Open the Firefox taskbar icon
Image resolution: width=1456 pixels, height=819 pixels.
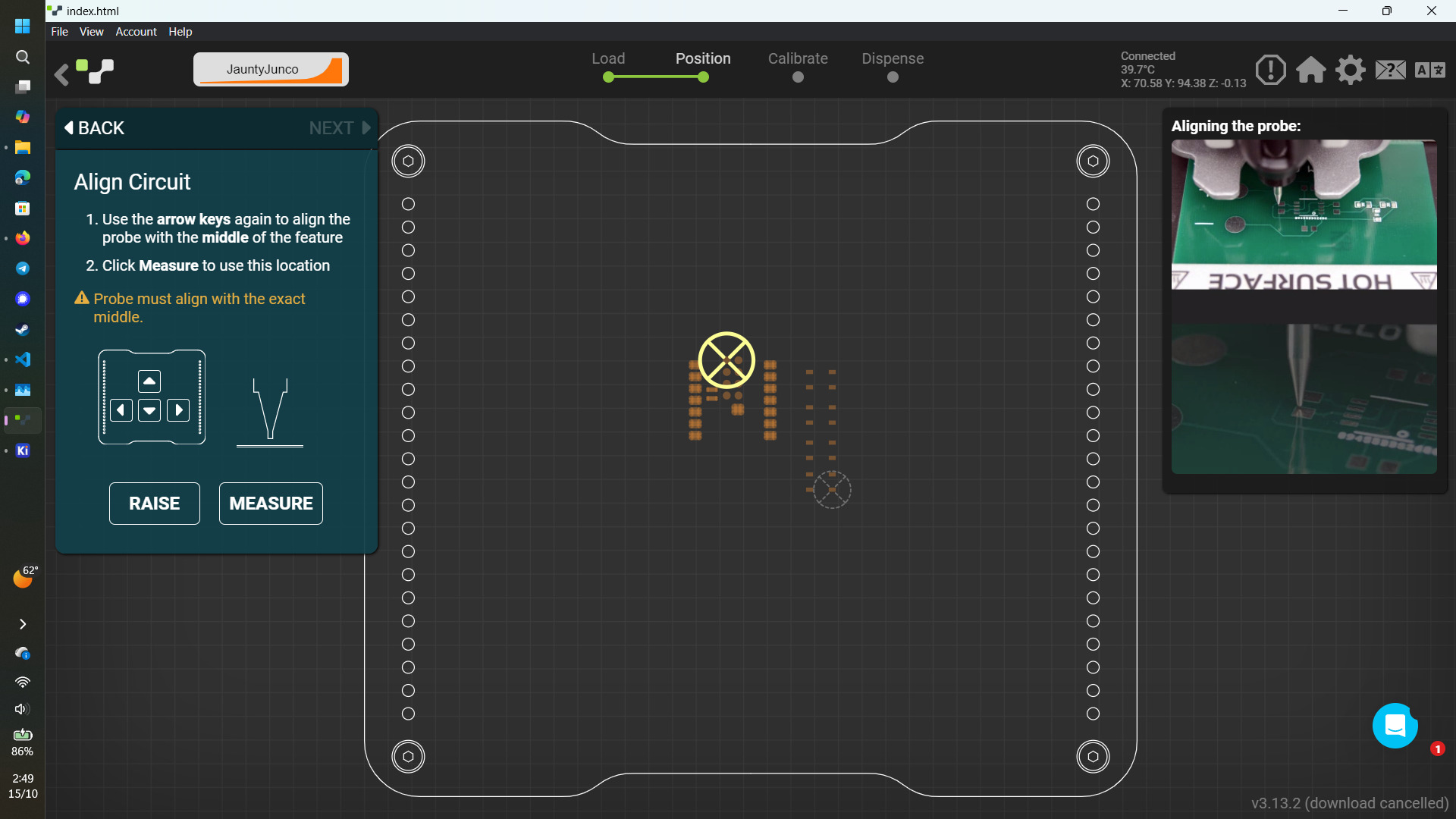(x=23, y=238)
